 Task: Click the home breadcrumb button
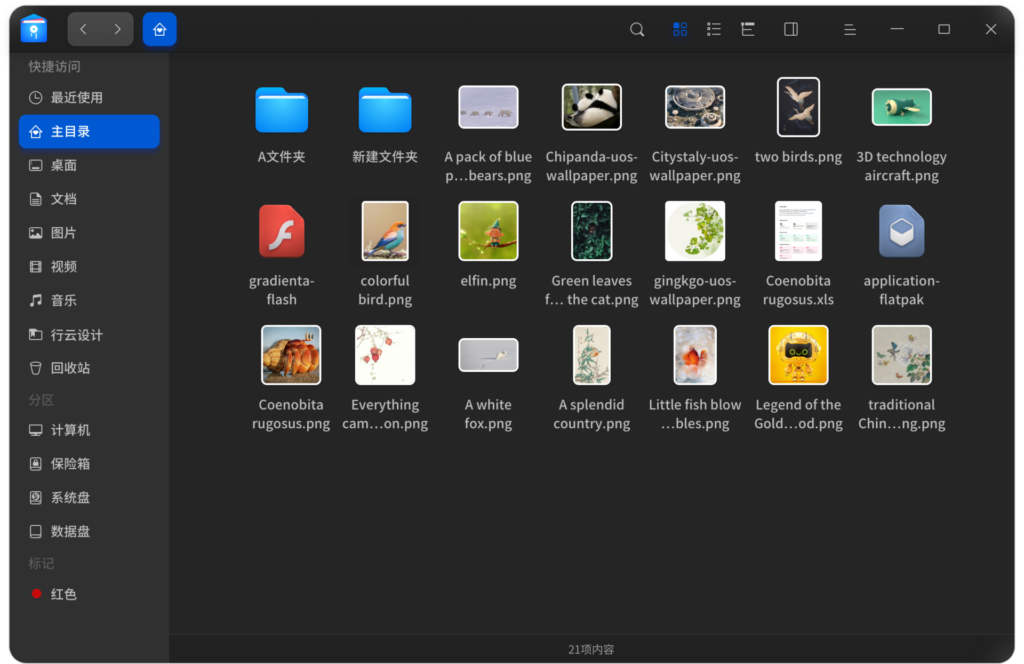click(x=160, y=30)
